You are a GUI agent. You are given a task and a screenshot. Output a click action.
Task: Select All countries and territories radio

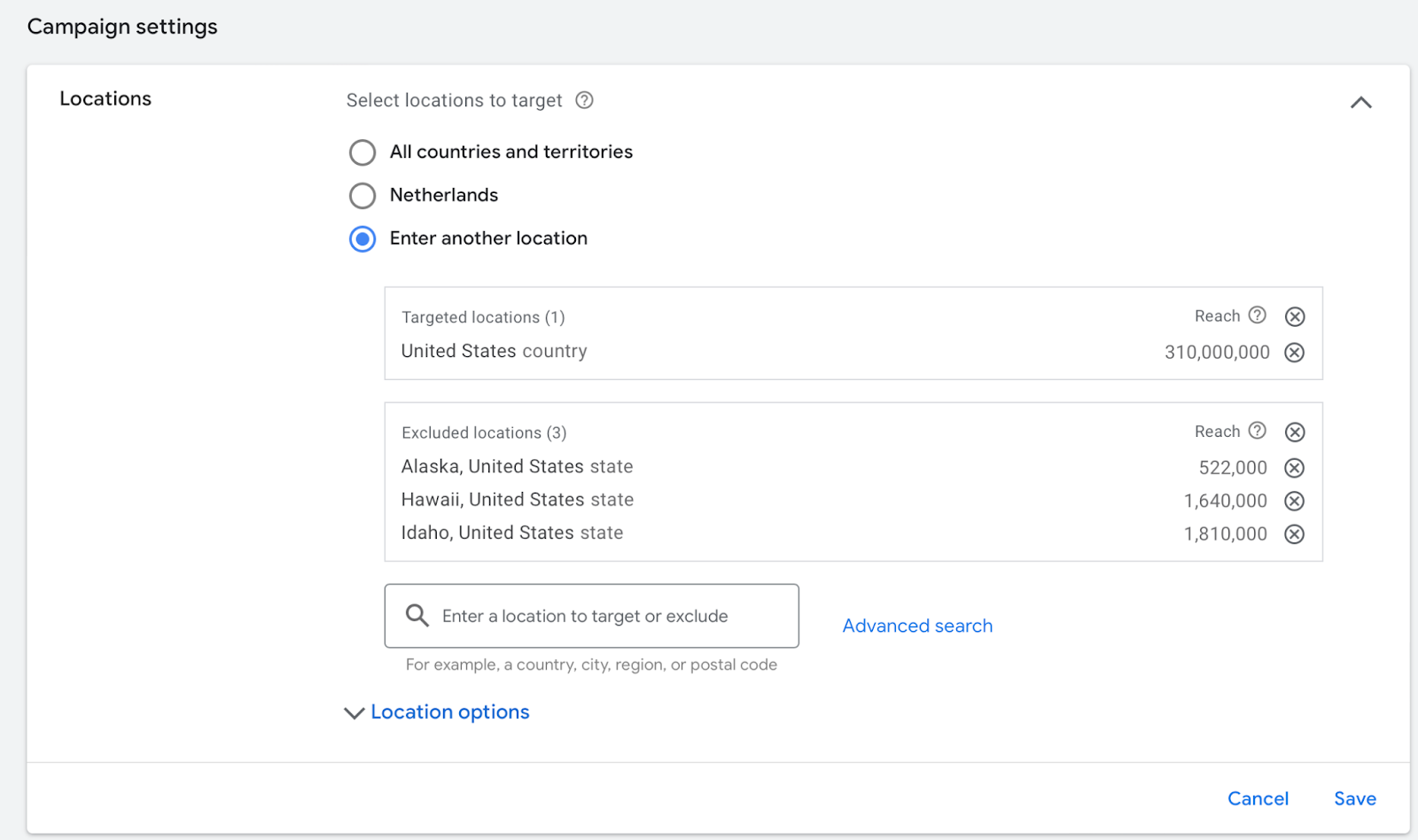[362, 152]
